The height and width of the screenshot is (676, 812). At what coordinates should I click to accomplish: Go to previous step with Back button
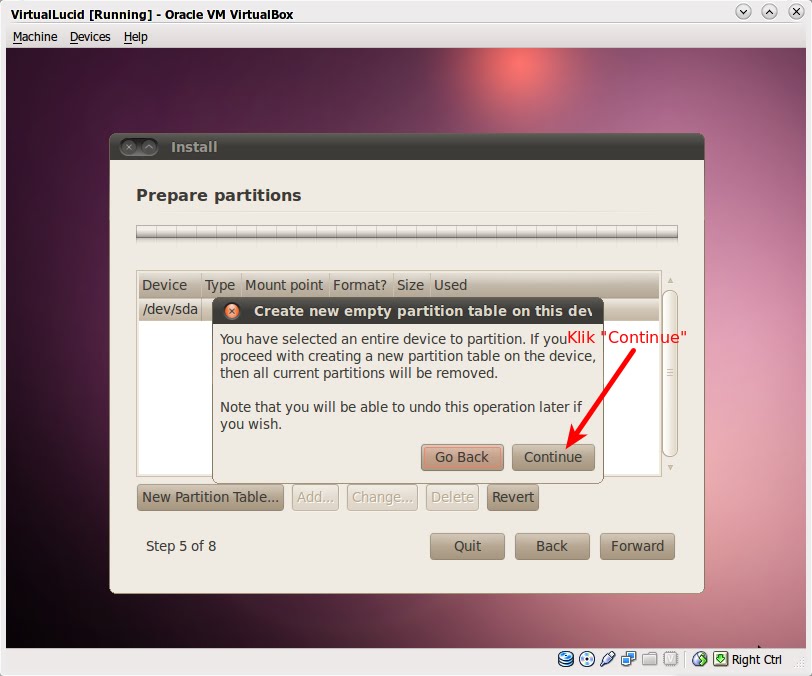pos(552,546)
